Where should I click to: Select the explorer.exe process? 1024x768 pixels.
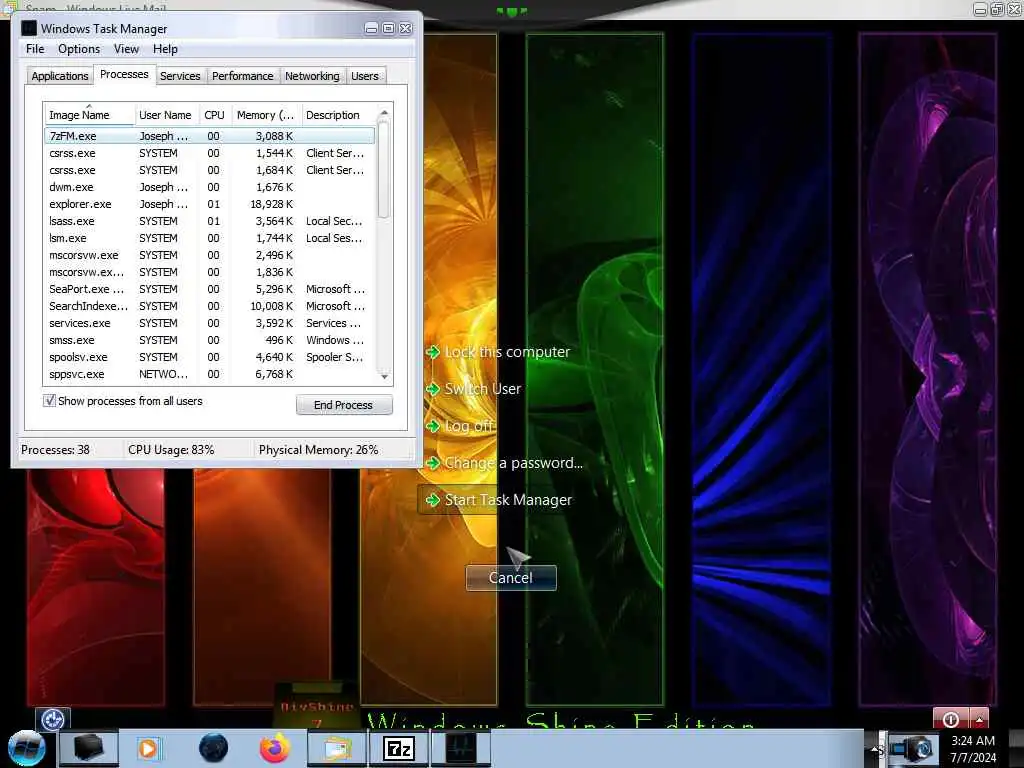(x=210, y=204)
